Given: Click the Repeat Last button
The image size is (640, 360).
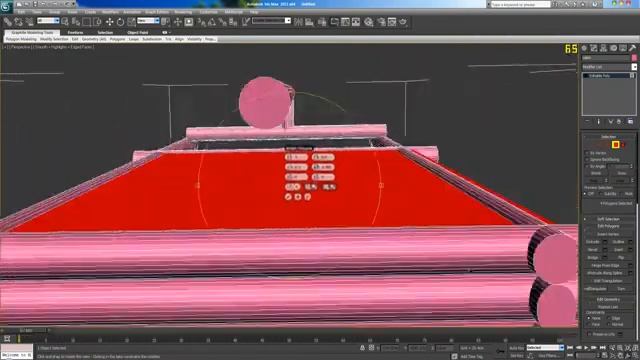Looking at the screenshot, I should click(608, 307).
